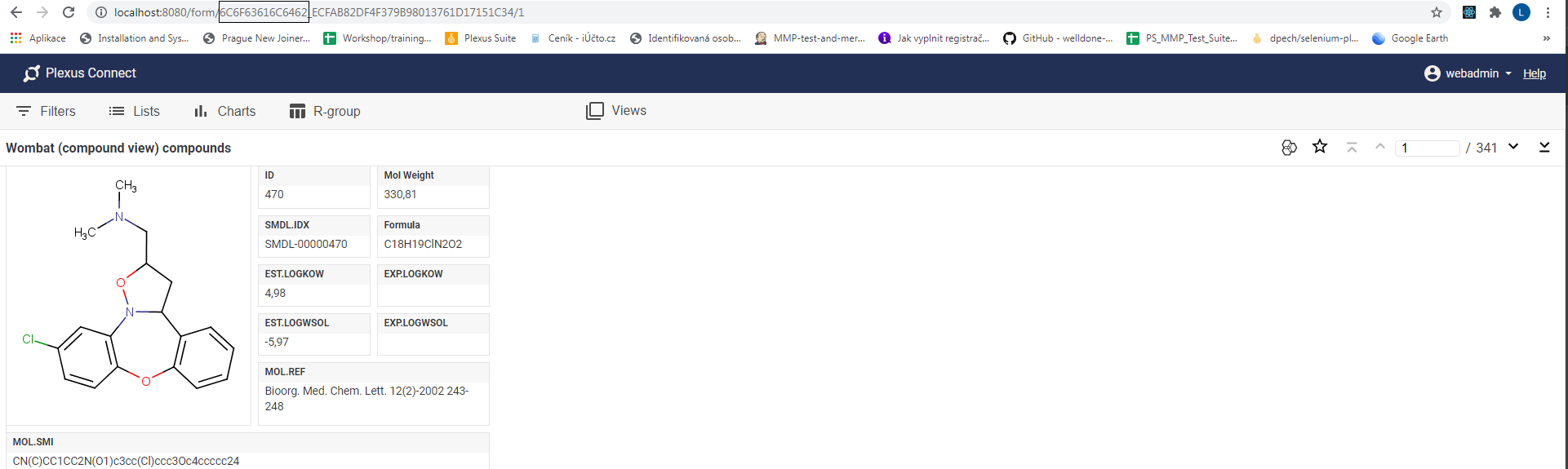The width and height of the screenshot is (1568, 469).
Task: Expand the hidden bookmarks overflow chevron
Action: click(x=1546, y=38)
